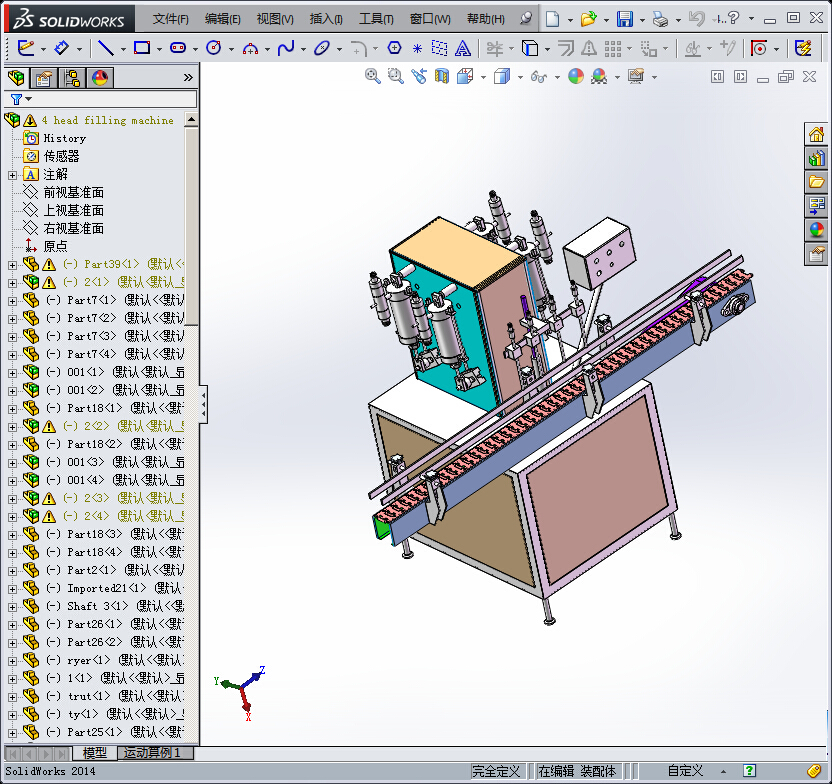Open Appearances task pane ball icon
This screenshot has height=784, width=832.
816,230
